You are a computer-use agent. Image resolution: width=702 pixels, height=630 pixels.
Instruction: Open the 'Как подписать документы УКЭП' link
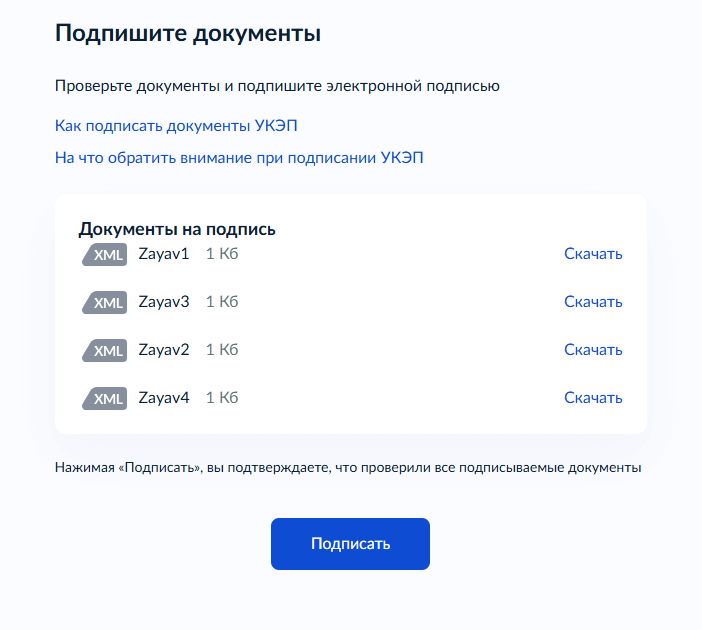[176, 126]
